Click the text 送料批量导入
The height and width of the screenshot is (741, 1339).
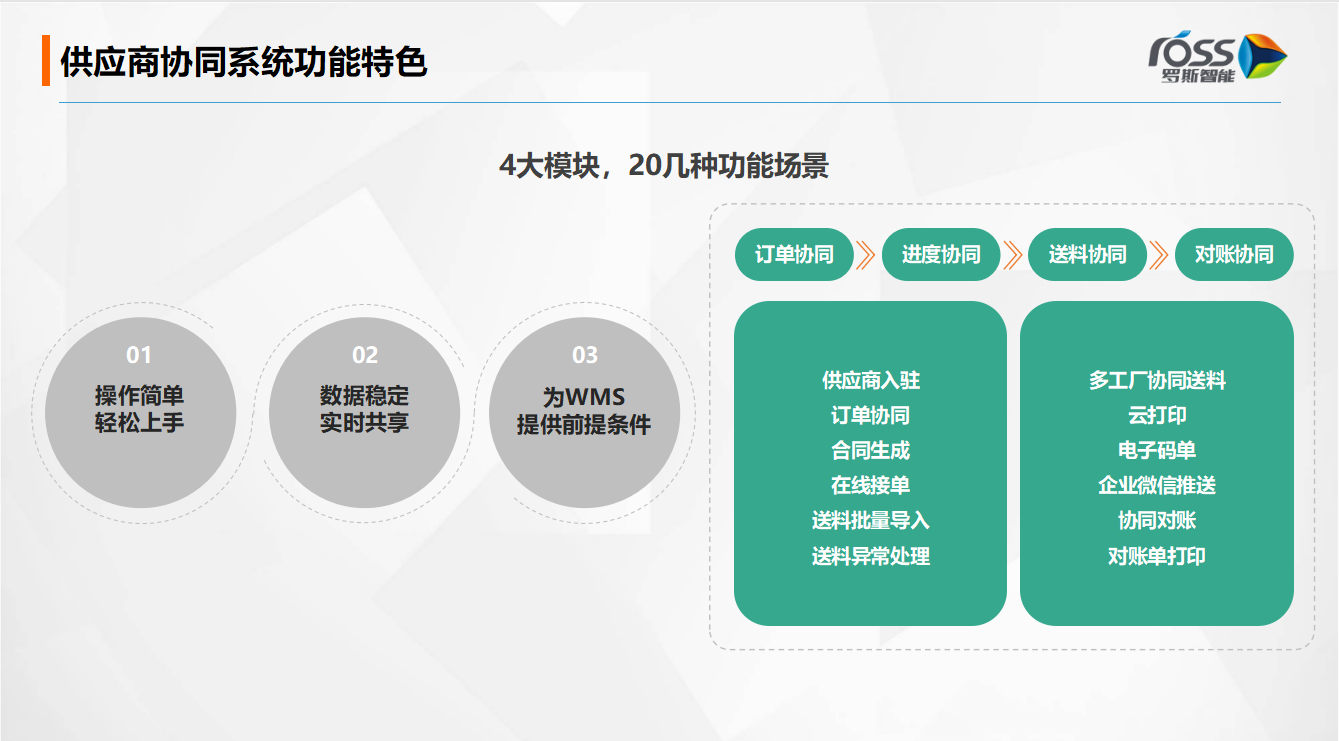(871, 521)
